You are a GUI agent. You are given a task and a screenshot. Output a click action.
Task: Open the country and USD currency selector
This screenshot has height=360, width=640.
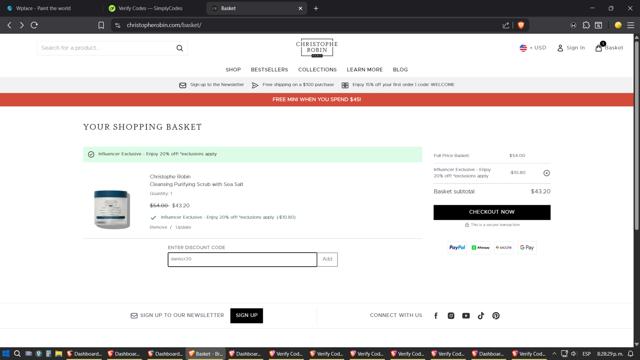pos(533,48)
